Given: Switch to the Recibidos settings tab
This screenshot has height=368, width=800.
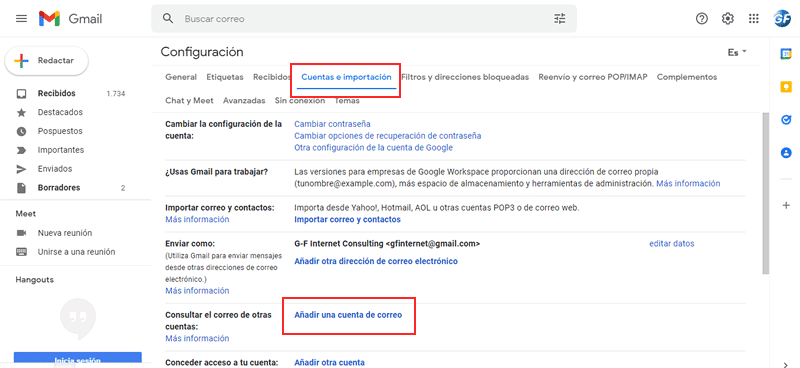Looking at the screenshot, I should pyautogui.click(x=272, y=77).
